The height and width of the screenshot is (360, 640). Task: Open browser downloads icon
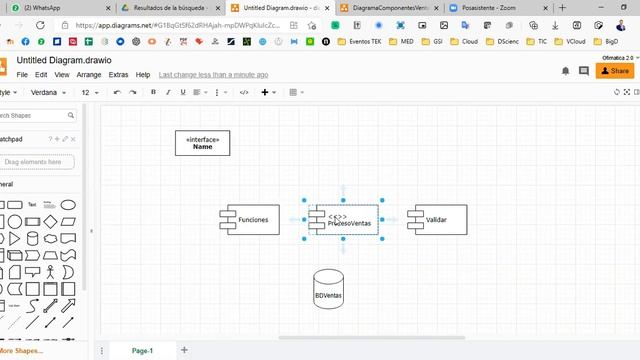555,25
